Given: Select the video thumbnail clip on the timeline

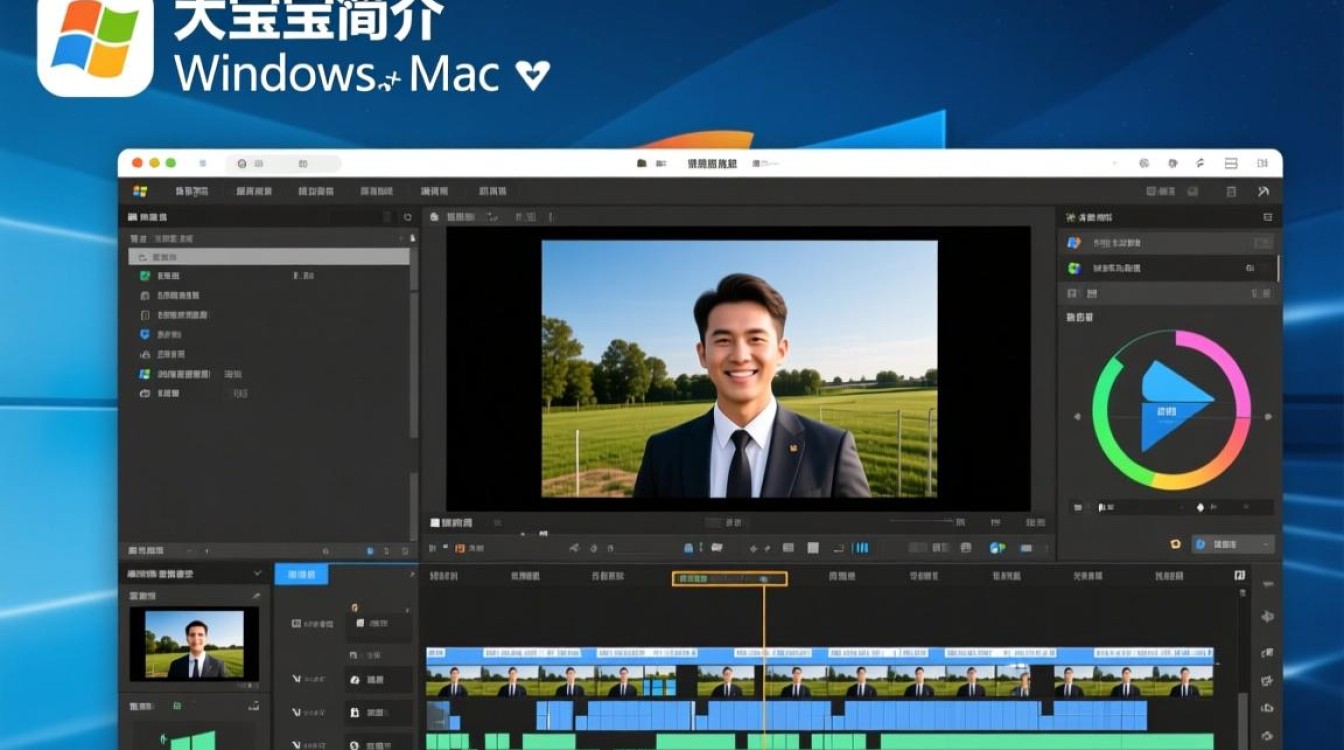Looking at the screenshot, I should coord(820,680).
